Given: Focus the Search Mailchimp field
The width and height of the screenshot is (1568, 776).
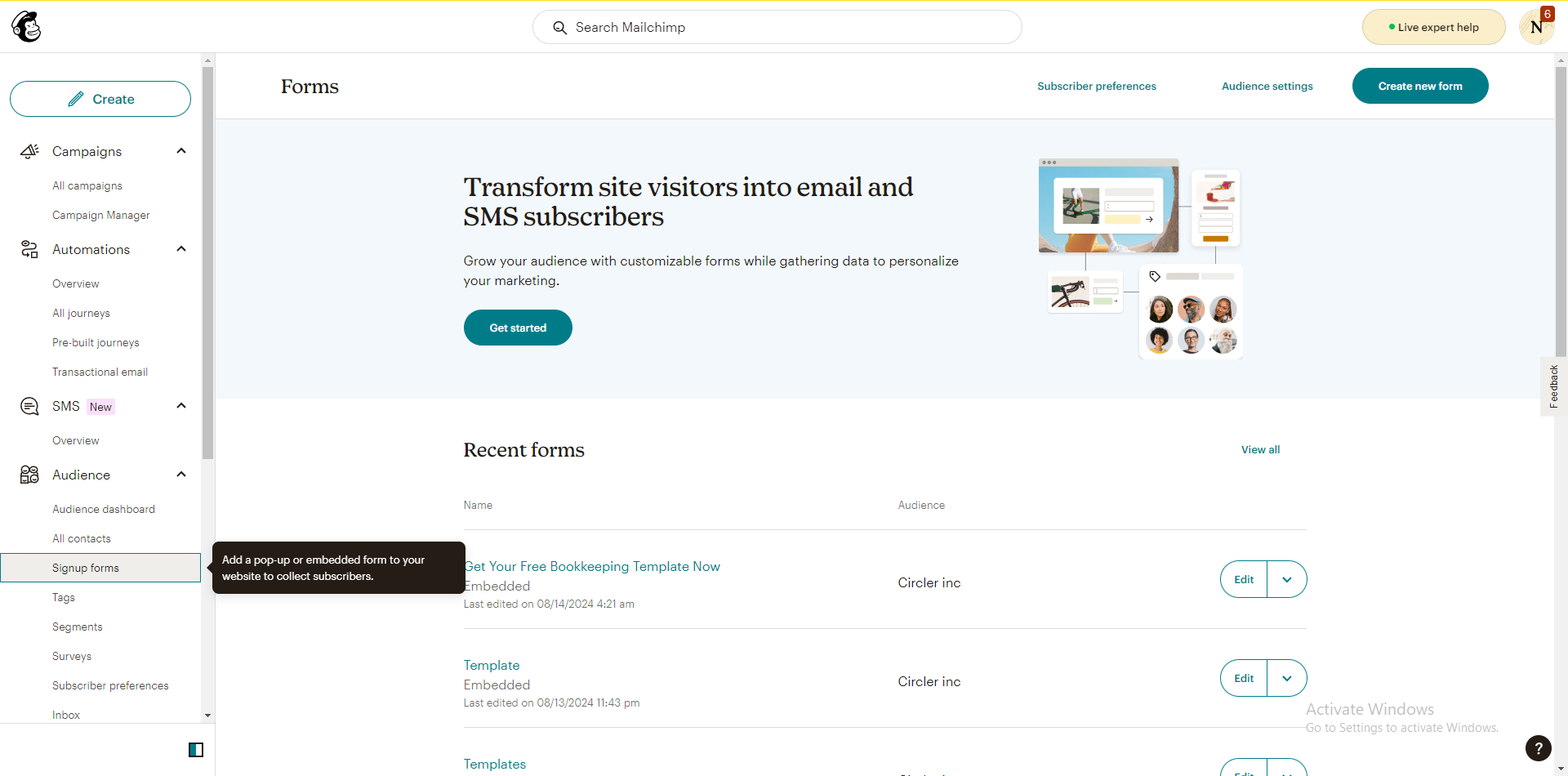Looking at the screenshot, I should [x=777, y=27].
